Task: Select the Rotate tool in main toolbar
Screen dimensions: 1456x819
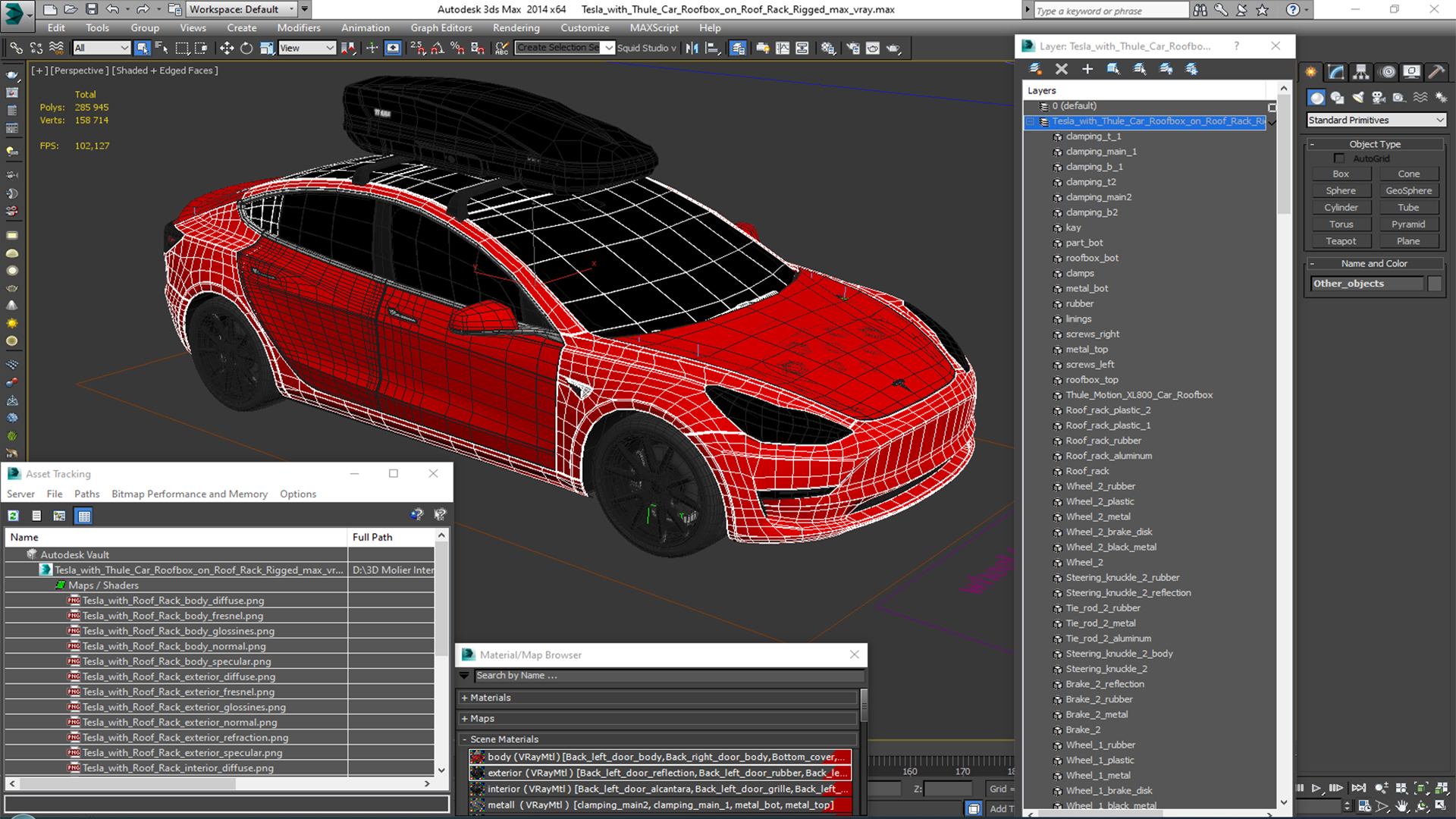Action: [246, 48]
